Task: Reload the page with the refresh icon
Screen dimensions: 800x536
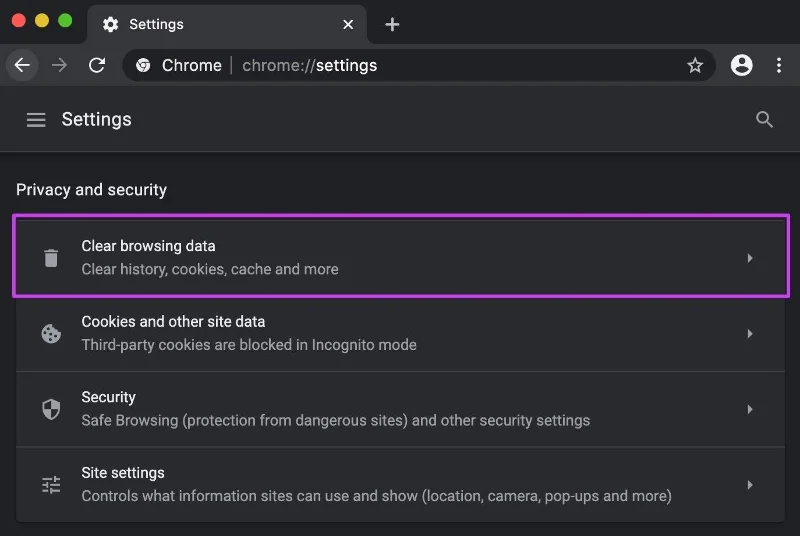Action: click(97, 65)
